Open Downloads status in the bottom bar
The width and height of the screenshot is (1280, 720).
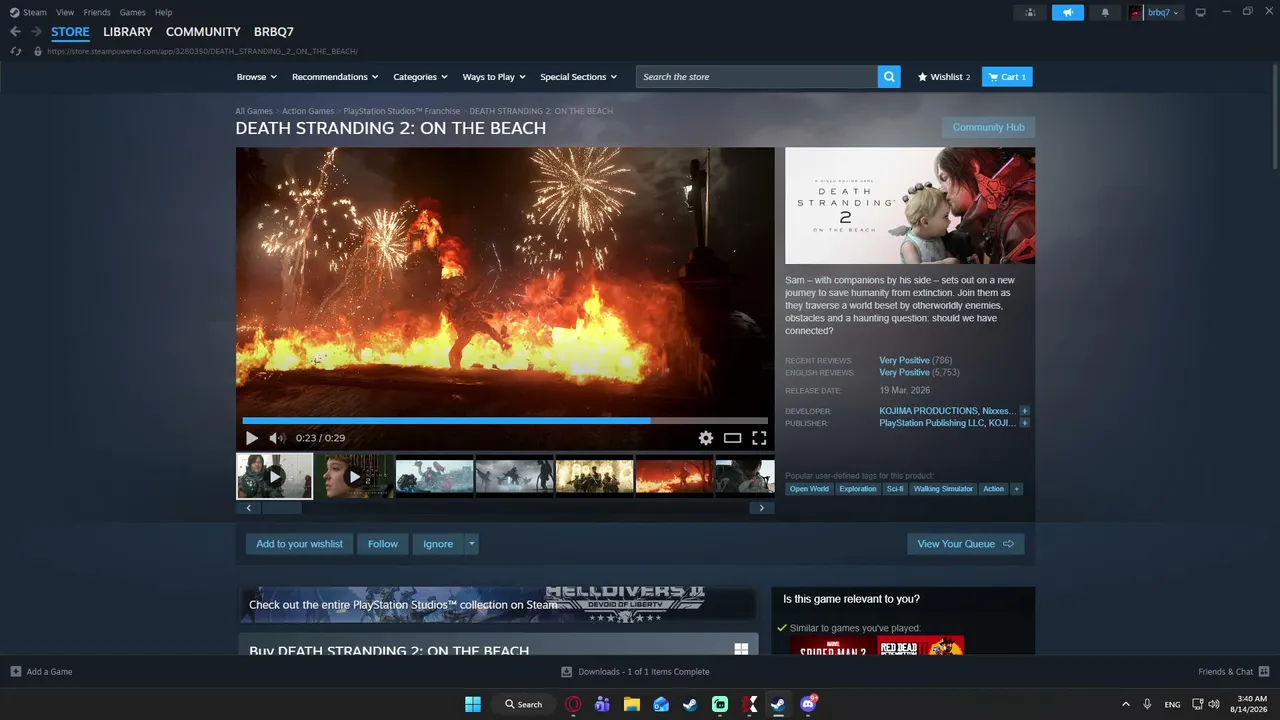(x=636, y=672)
